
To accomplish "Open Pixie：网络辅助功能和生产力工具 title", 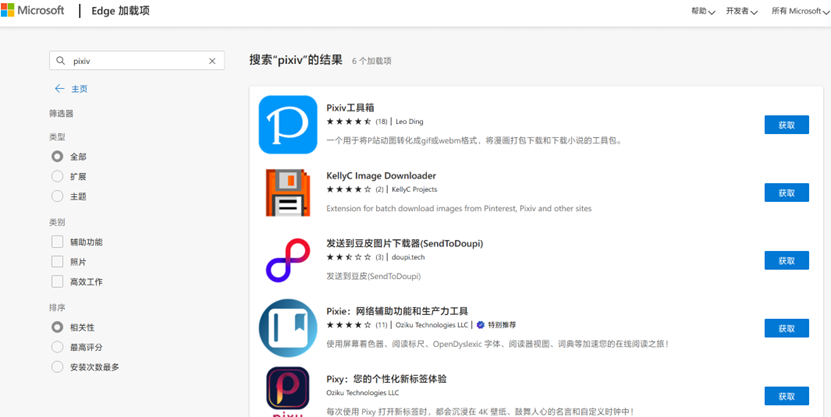I will [397, 311].
